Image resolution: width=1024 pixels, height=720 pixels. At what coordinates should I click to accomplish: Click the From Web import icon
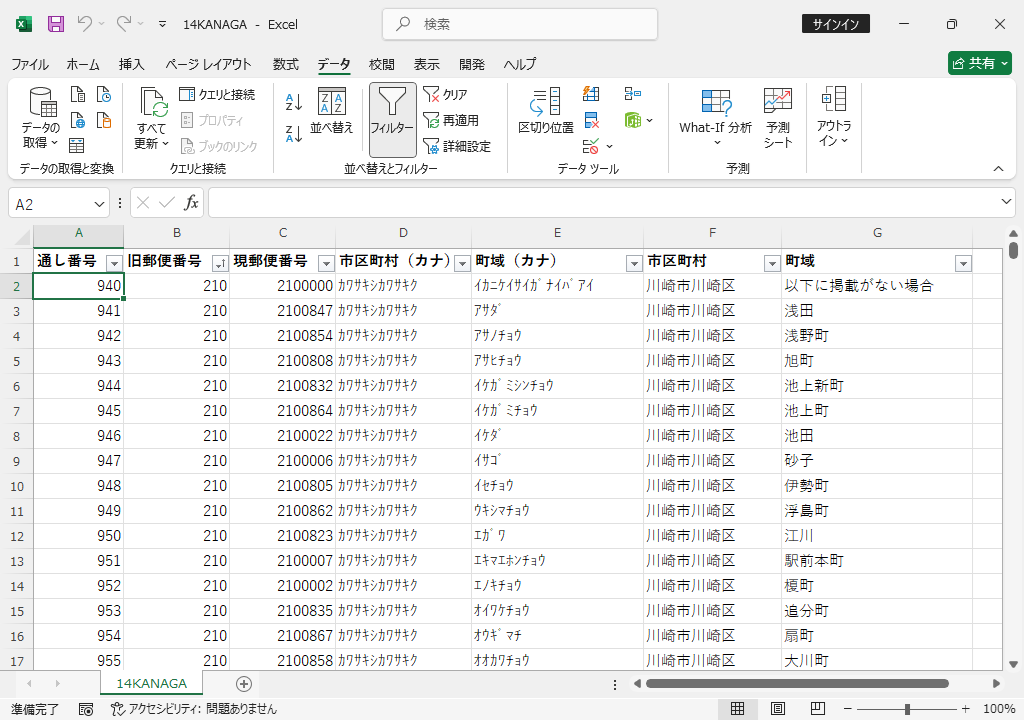click(78, 120)
